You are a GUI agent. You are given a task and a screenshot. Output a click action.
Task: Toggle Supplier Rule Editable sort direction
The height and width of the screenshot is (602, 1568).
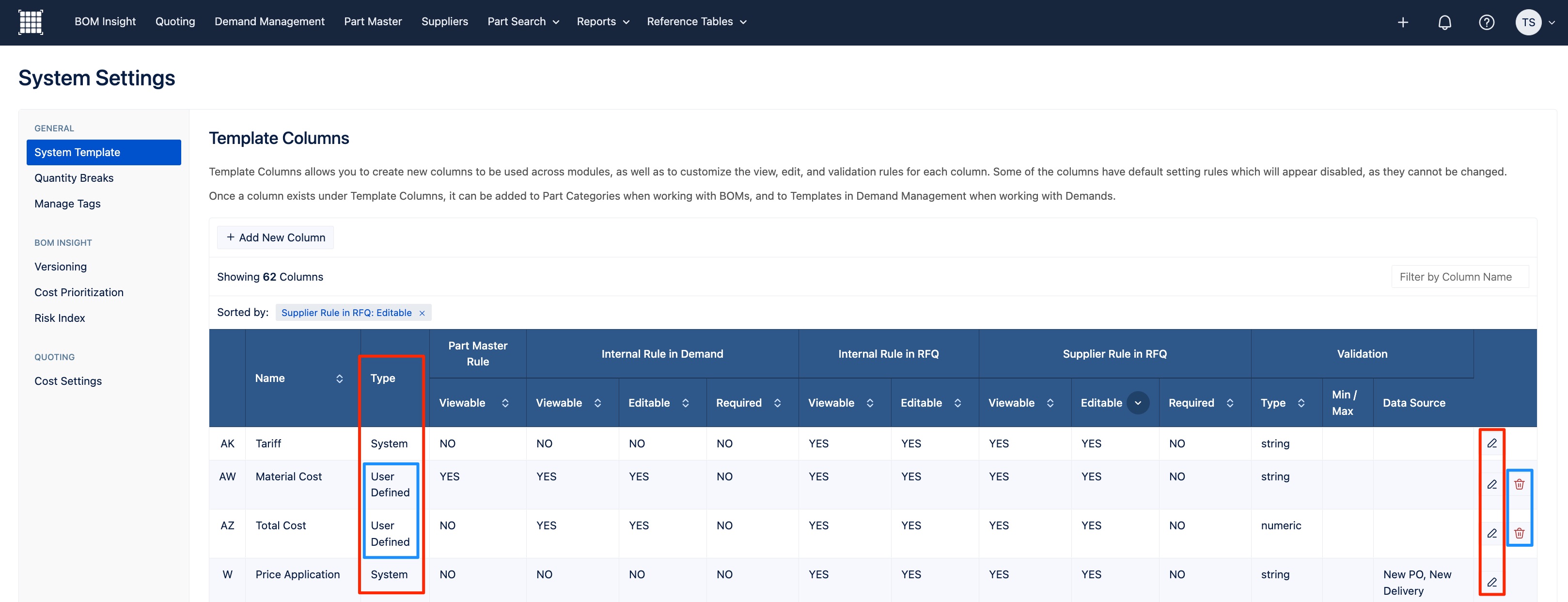point(1138,403)
